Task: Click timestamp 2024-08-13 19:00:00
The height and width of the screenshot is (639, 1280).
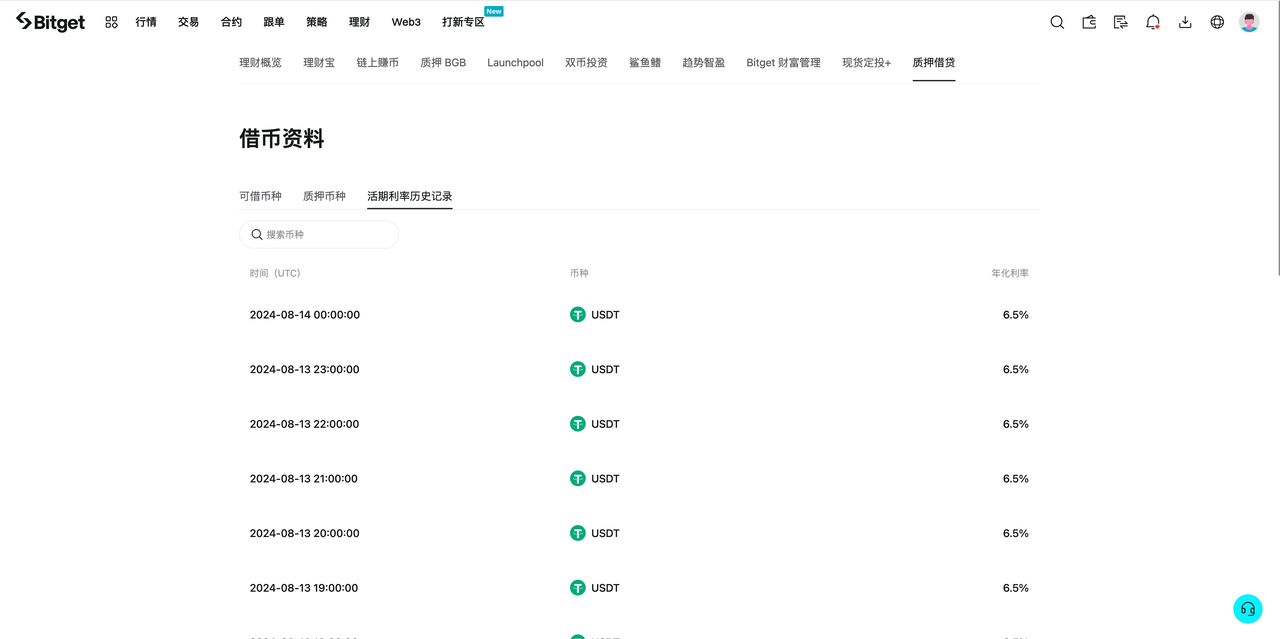Action: [304, 588]
